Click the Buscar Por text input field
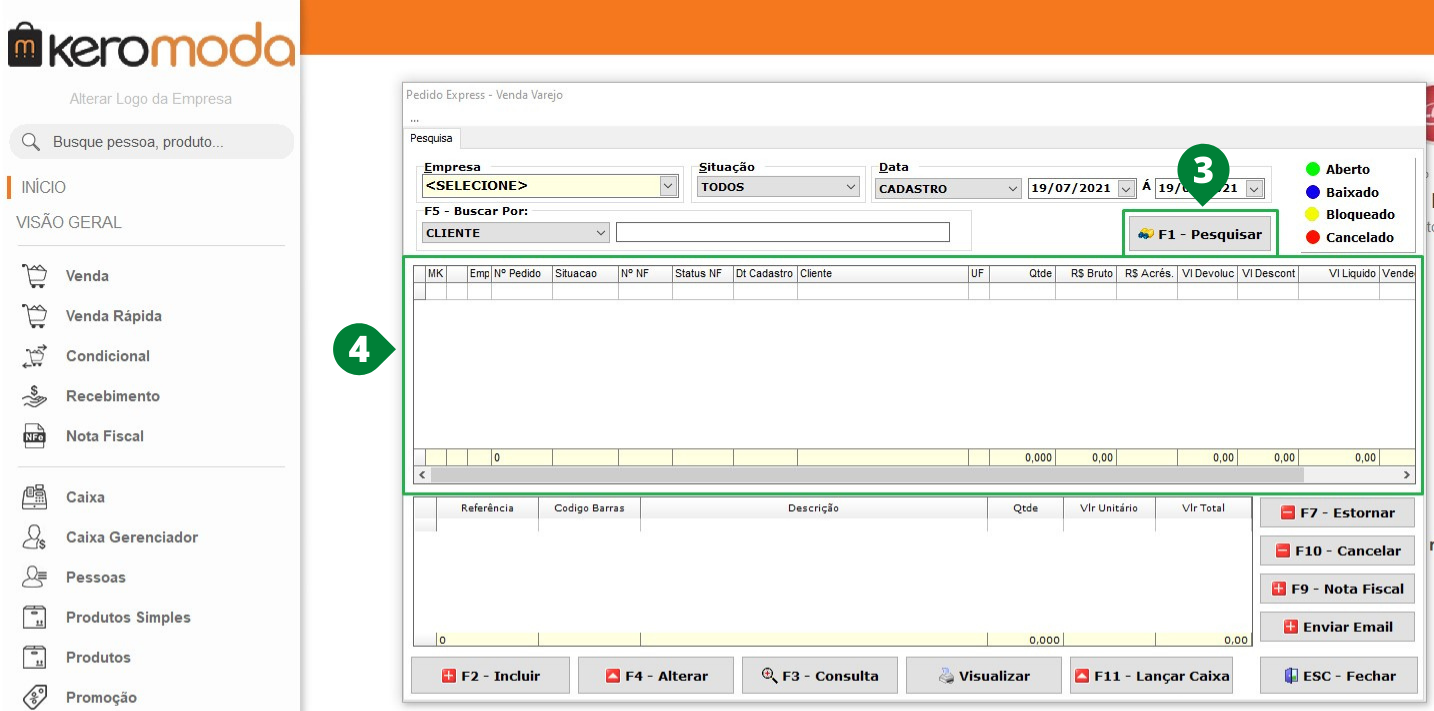 (783, 232)
